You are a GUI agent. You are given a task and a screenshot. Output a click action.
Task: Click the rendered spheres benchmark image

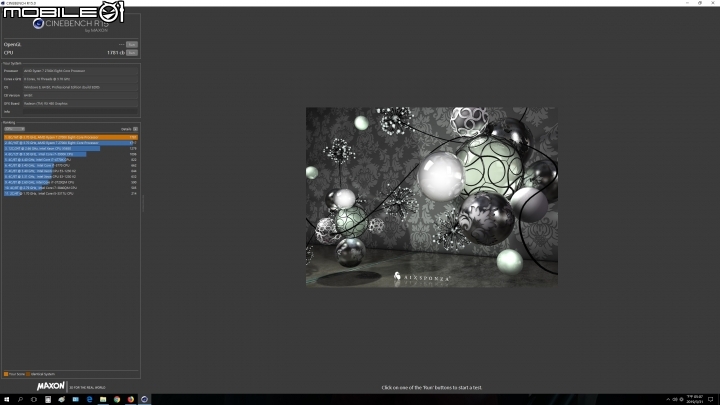click(x=432, y=197)
